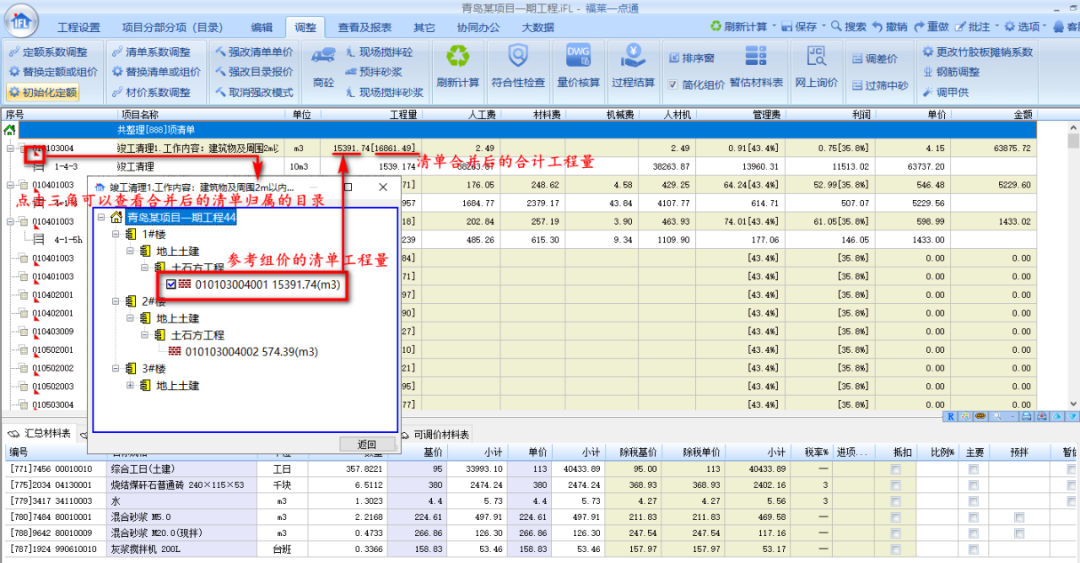Click 替换定额或组价 gear item

point(53,72)
